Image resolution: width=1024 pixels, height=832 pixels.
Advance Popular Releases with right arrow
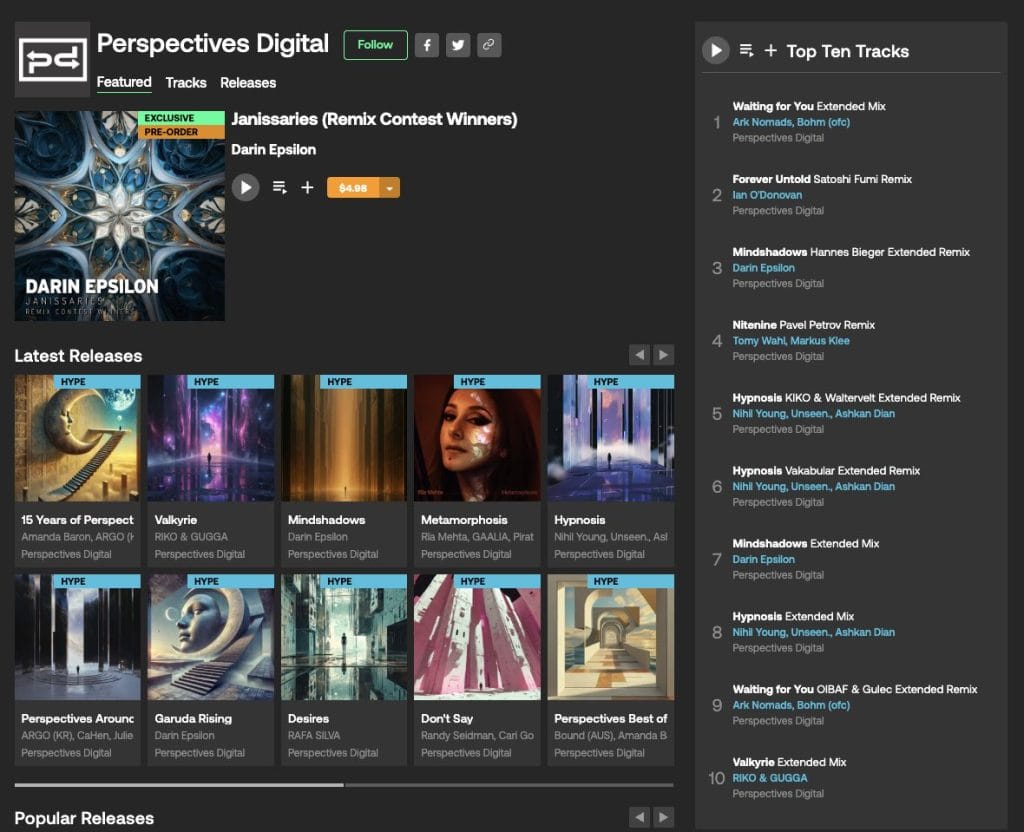click(x=663, y=818)
